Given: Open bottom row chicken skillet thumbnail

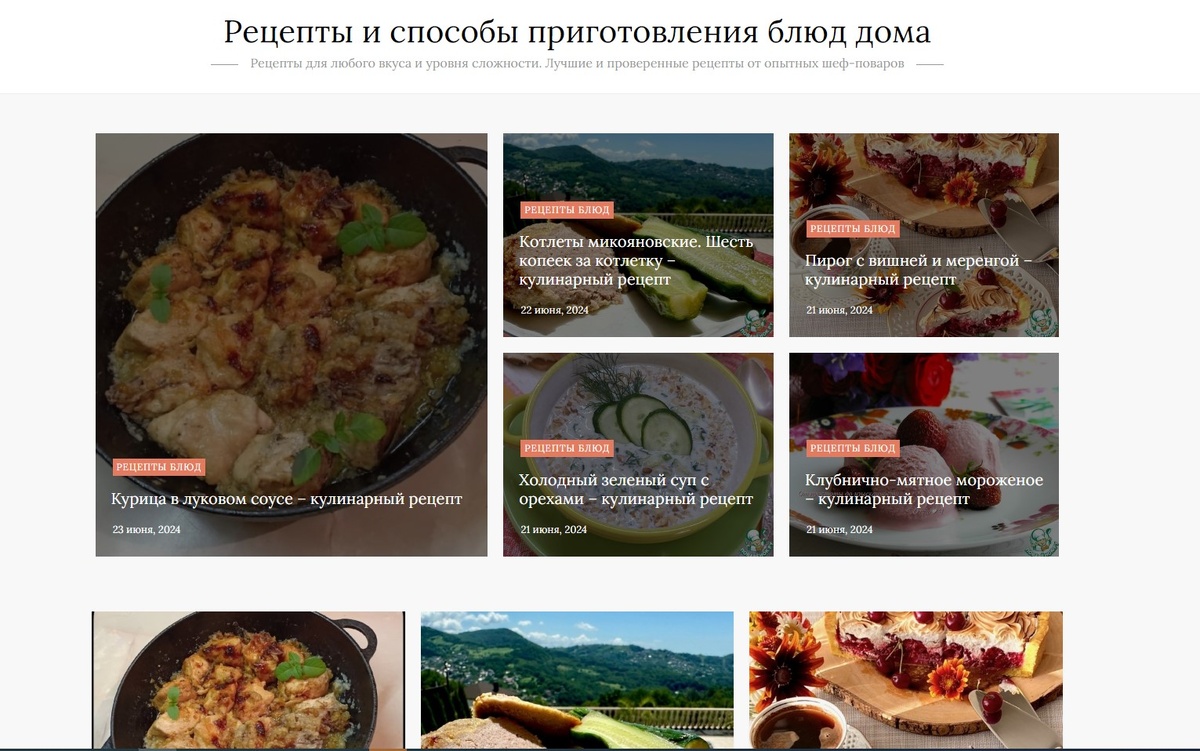Looking at the screenshot, I should (249, 680).
